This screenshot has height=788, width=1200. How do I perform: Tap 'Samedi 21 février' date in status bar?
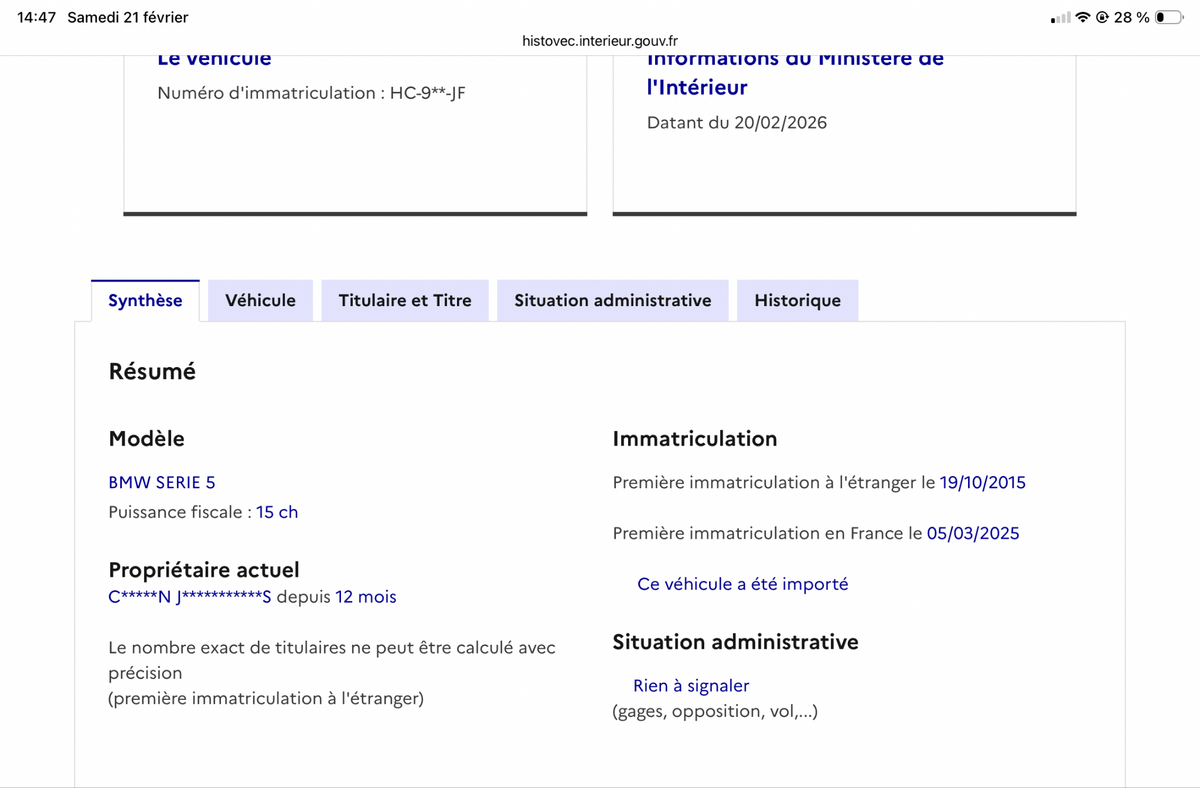point(128,17)
